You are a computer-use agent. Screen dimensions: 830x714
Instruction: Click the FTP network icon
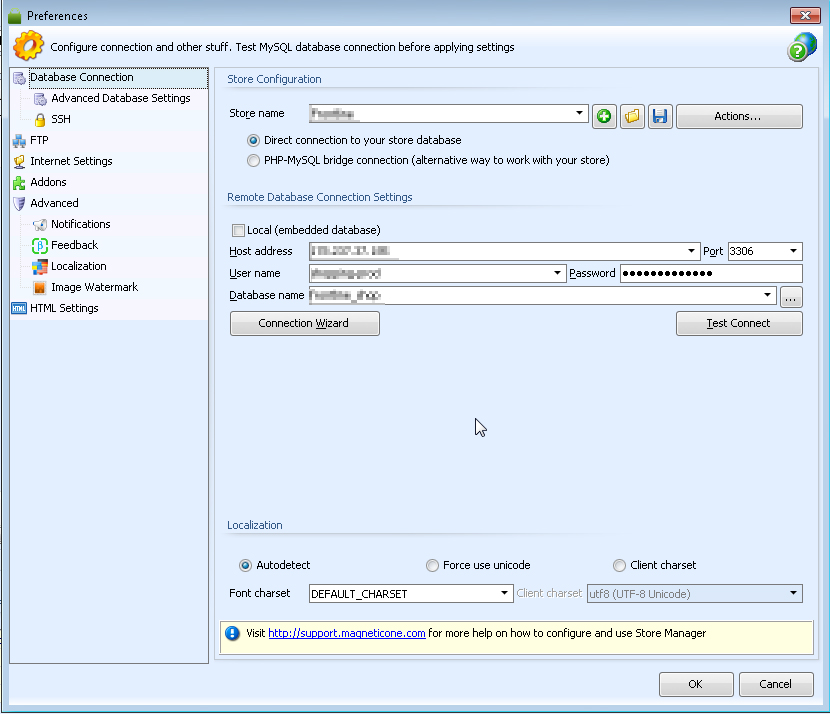tap(19, 141)
